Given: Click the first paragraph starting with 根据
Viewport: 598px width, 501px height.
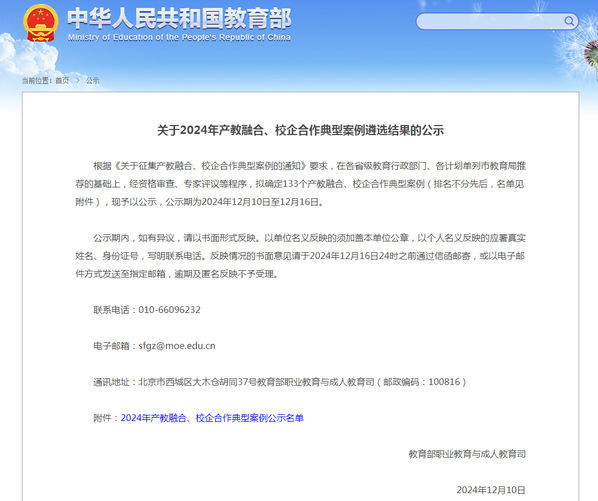Looking at the screenshot, I should tap(301, 184).
